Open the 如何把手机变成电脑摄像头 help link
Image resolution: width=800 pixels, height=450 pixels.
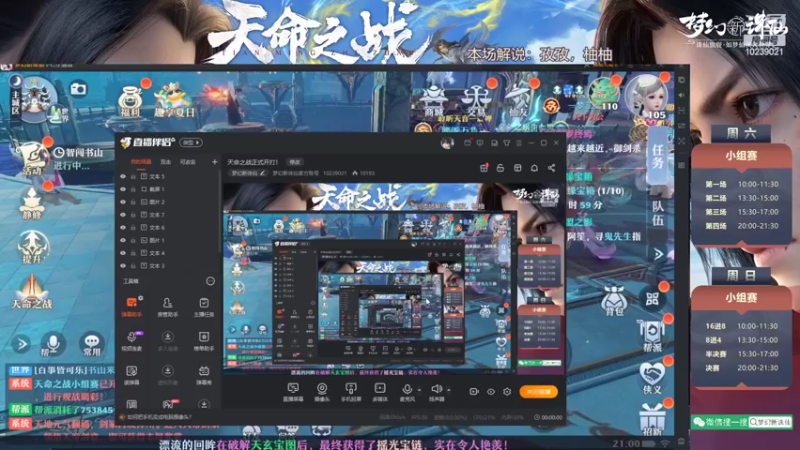159,417
